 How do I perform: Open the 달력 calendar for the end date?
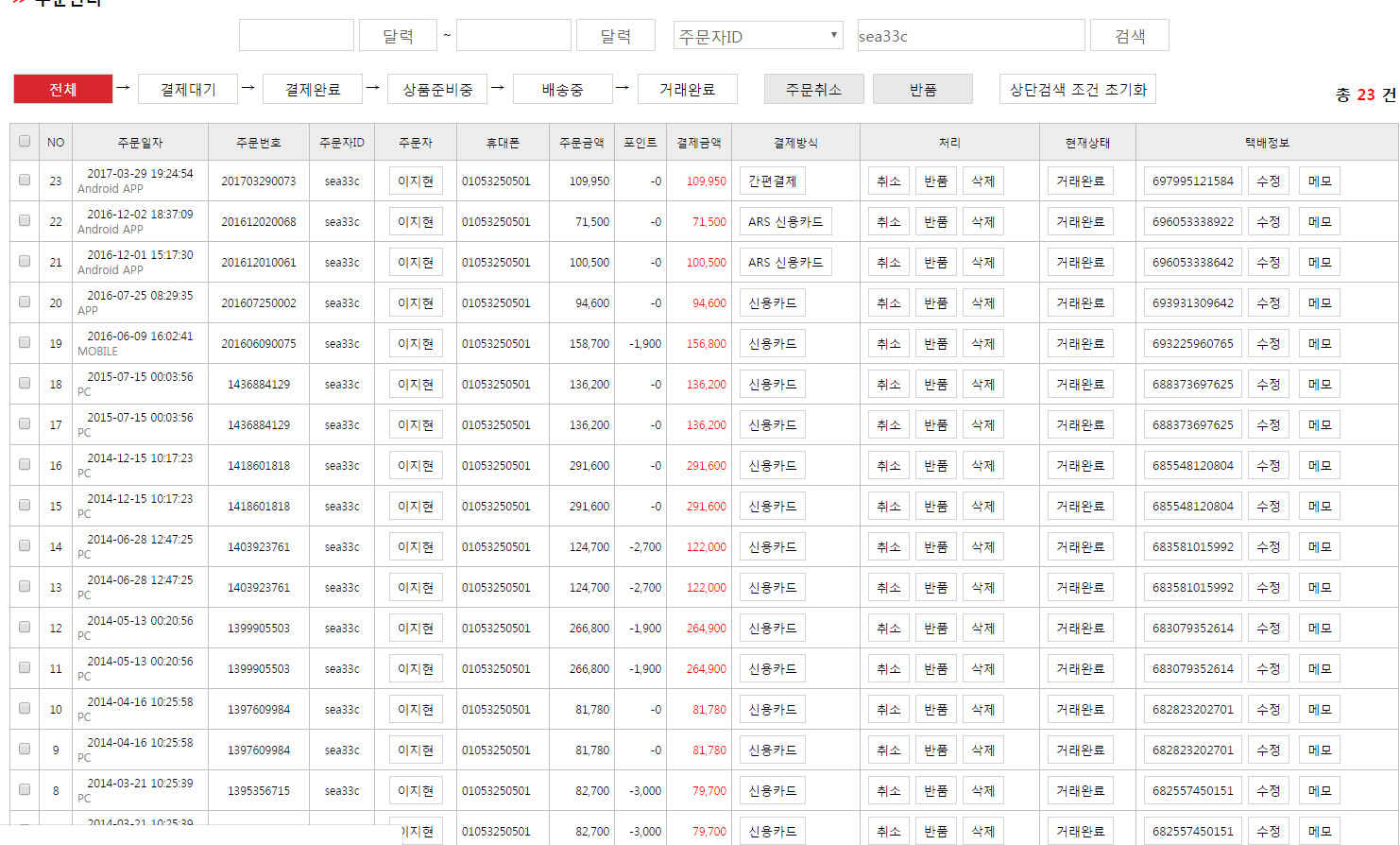tap(615, 35)
